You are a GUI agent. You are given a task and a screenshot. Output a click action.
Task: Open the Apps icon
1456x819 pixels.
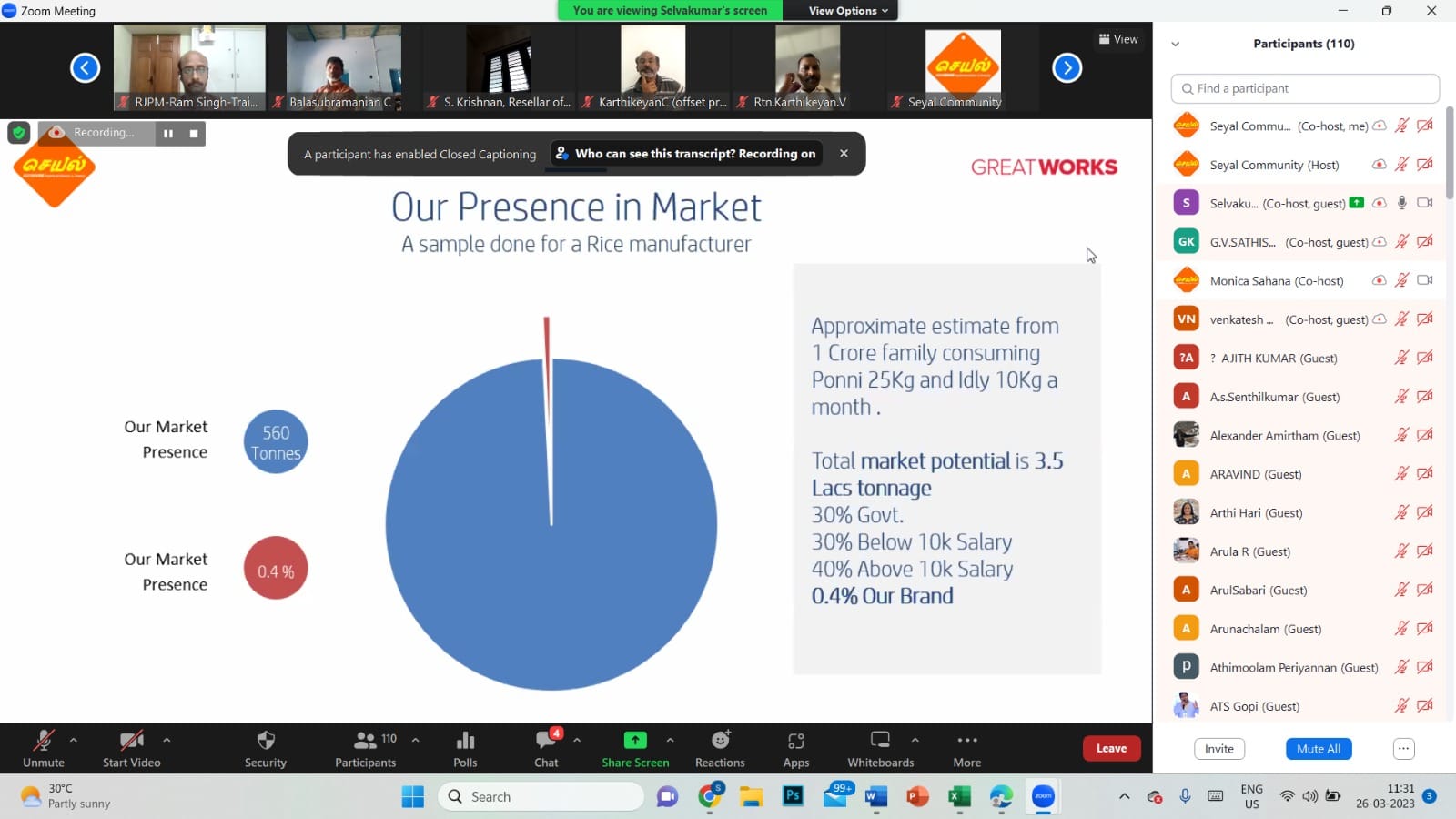click(x=796, y=741)
